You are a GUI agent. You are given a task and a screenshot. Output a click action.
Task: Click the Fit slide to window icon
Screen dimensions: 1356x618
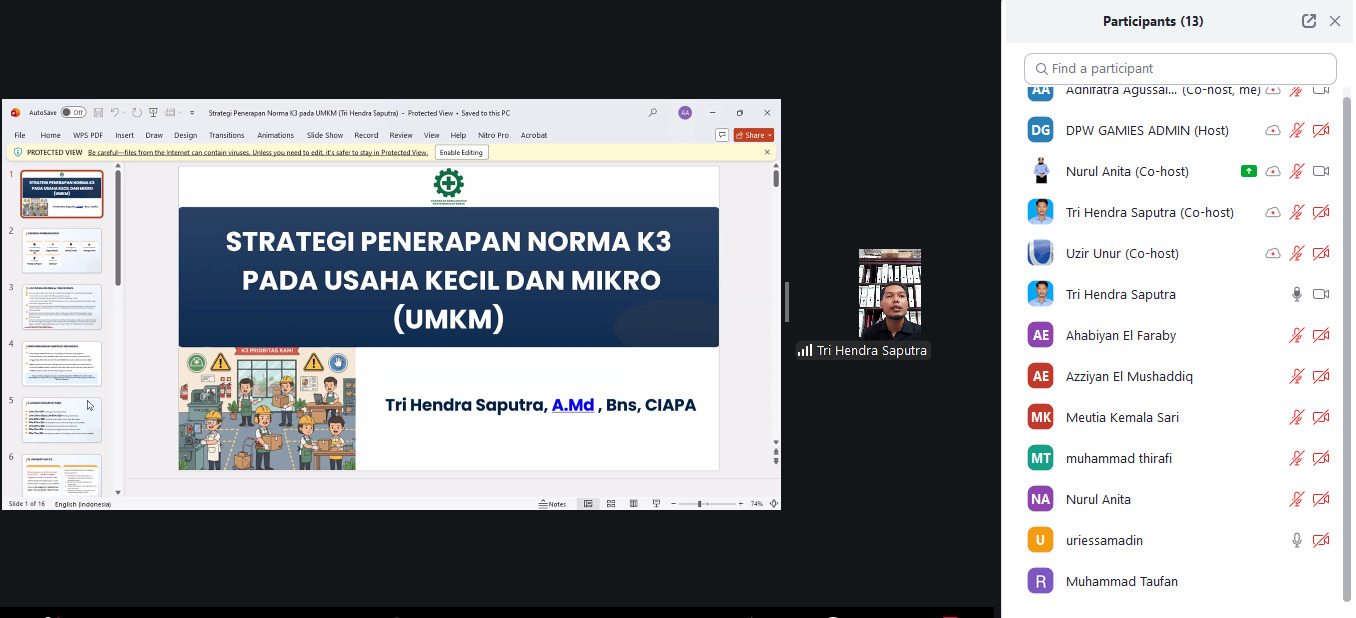[773, 504]
